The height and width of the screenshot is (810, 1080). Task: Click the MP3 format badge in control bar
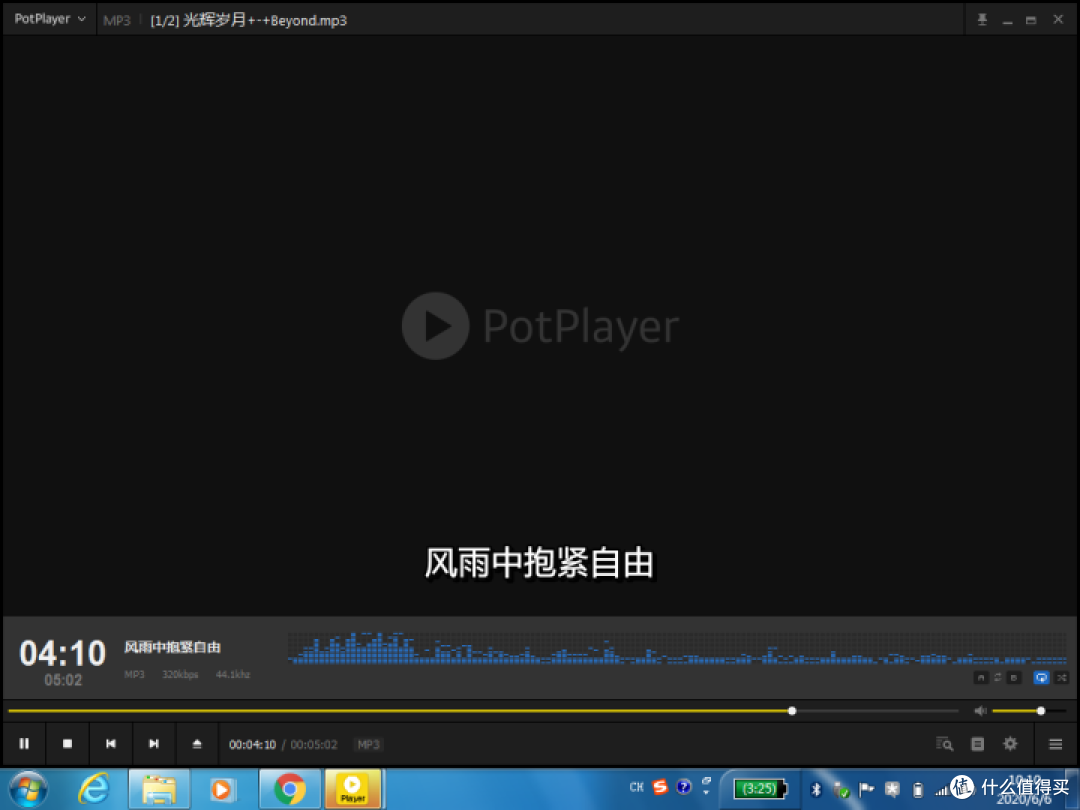pos(368,745)
